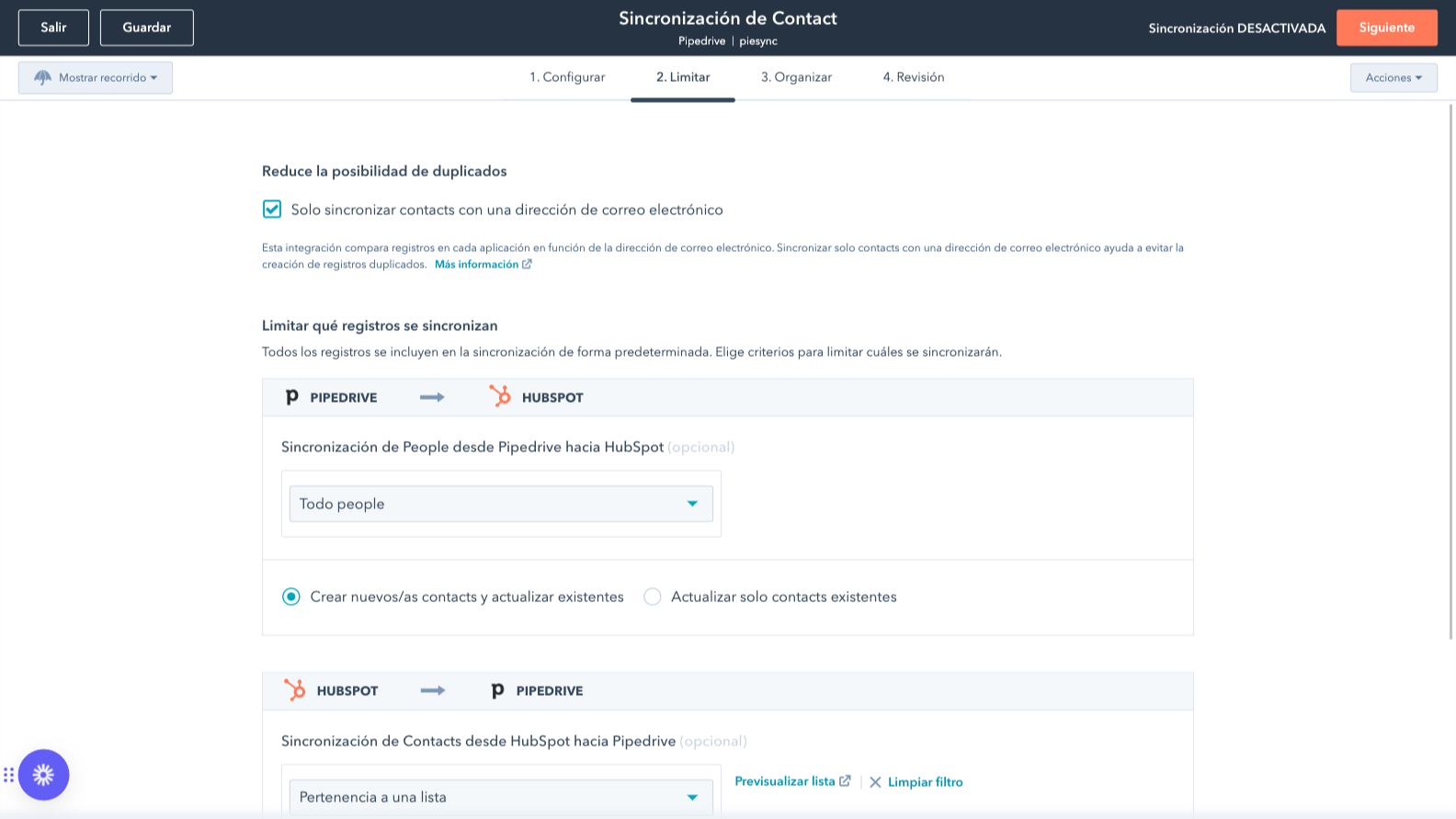The image size is (1456, 819).
Task: Click the Pipedrive logo in first sync header
Action: click(x=291, y=397)
